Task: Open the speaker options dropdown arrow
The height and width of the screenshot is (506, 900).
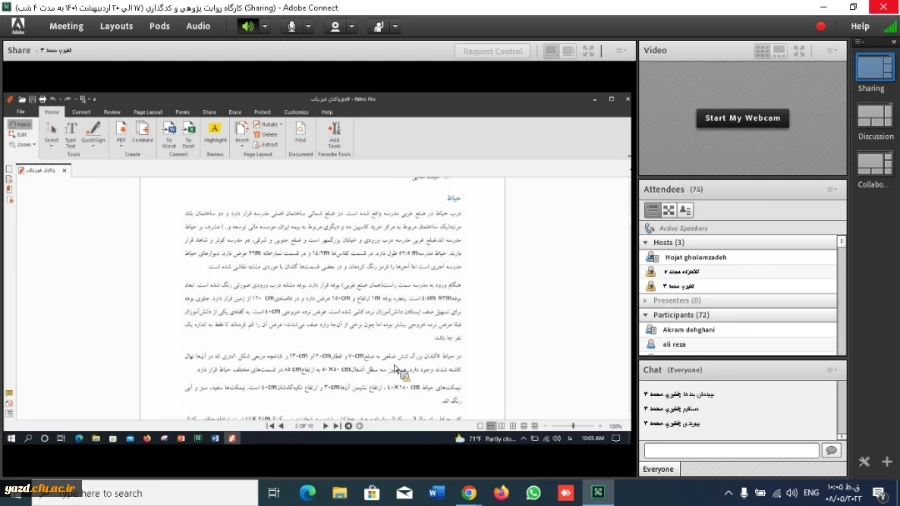Action: tap(265, 26)
